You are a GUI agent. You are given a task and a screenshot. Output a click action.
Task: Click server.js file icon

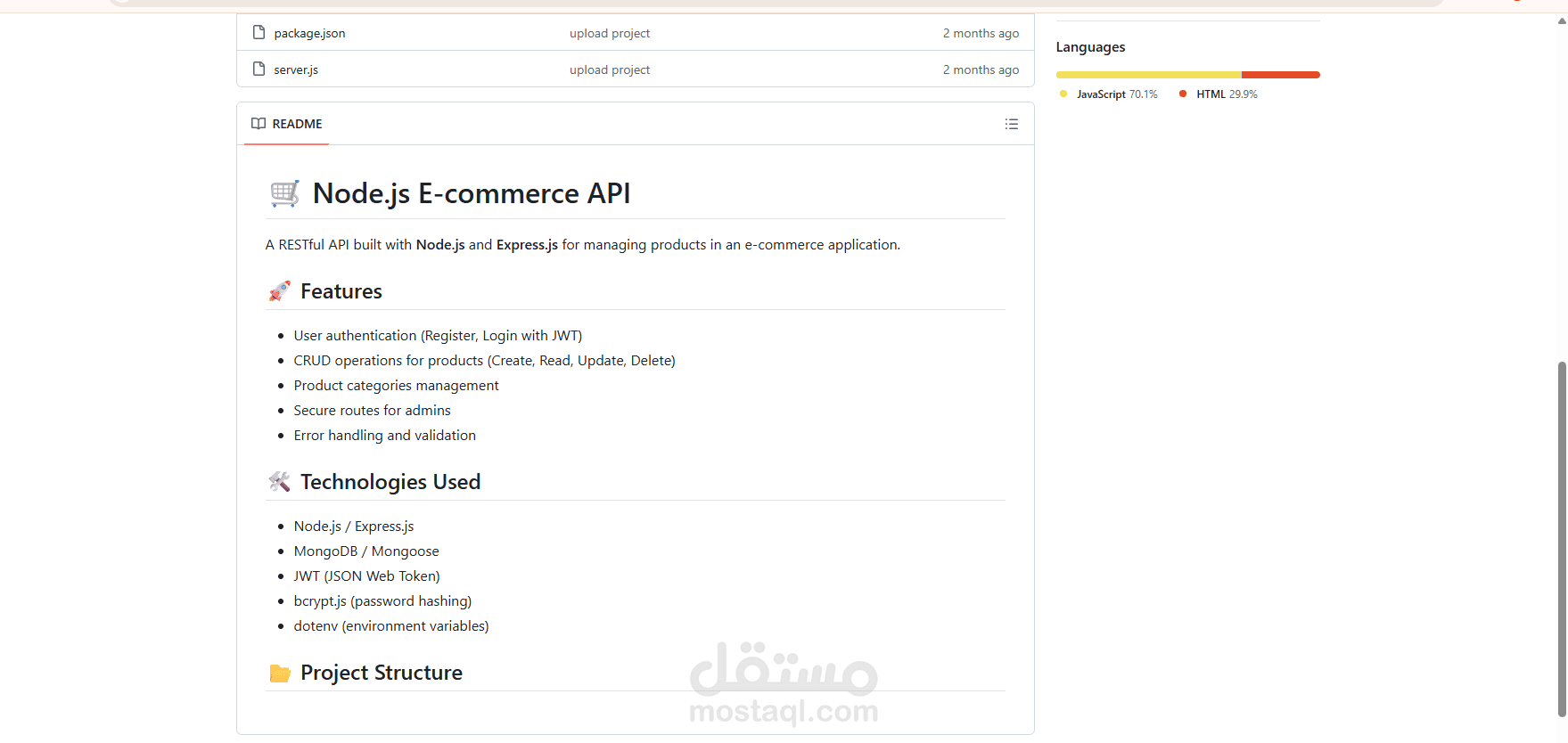[259, 69]
